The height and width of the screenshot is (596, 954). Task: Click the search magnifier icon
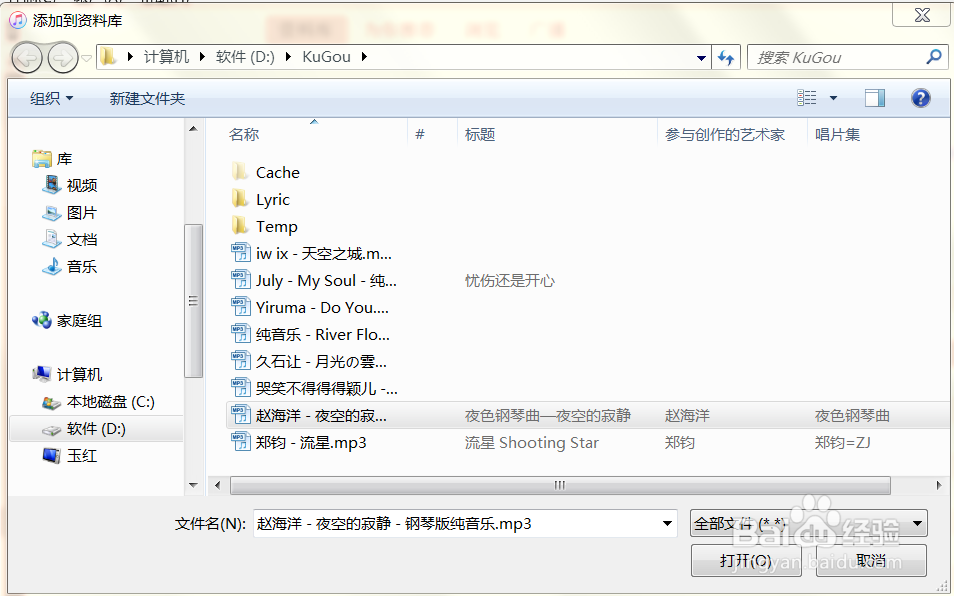click(x=933, y=57)
